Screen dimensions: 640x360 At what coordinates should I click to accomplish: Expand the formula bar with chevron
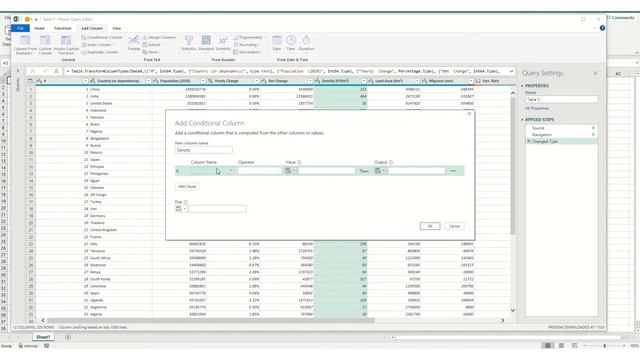point(511,71)
